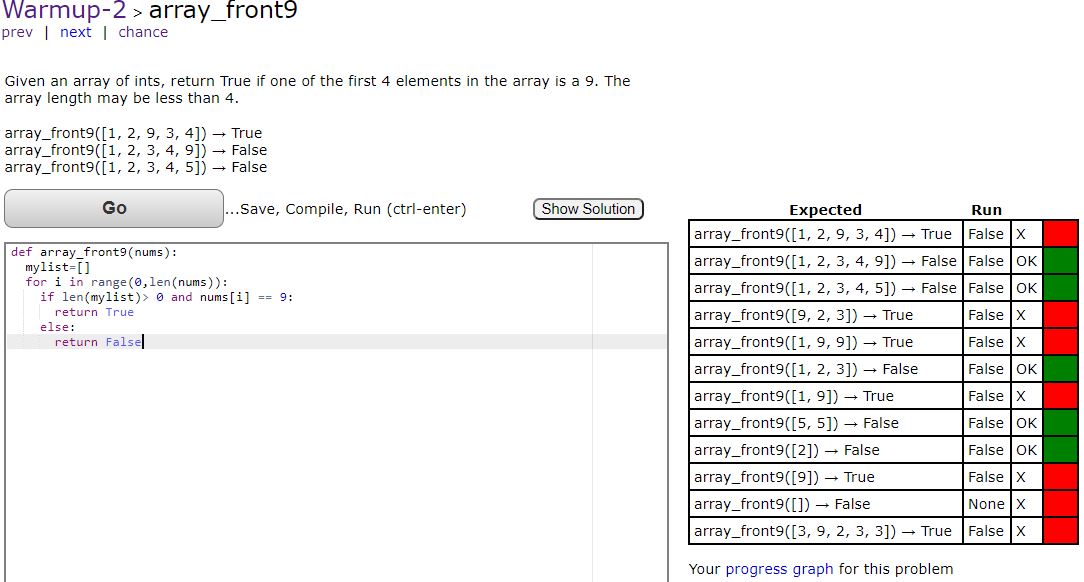Image resolution: width=1084 pixels, height=582 pixels.
Task: Select expected row [9] → True
Action: [825, 477]
